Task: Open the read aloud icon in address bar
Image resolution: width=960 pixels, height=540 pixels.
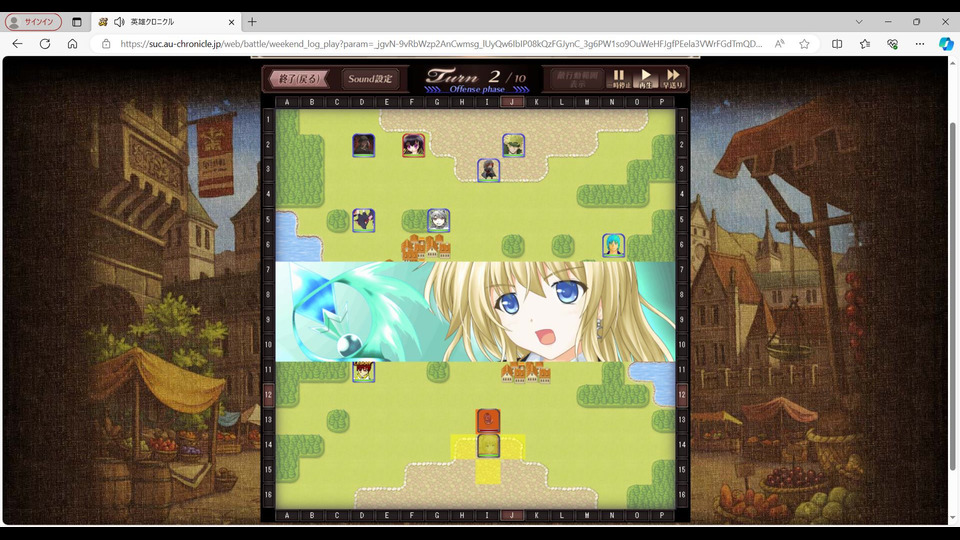Action: pyautogui.click(x=779, y=44)
